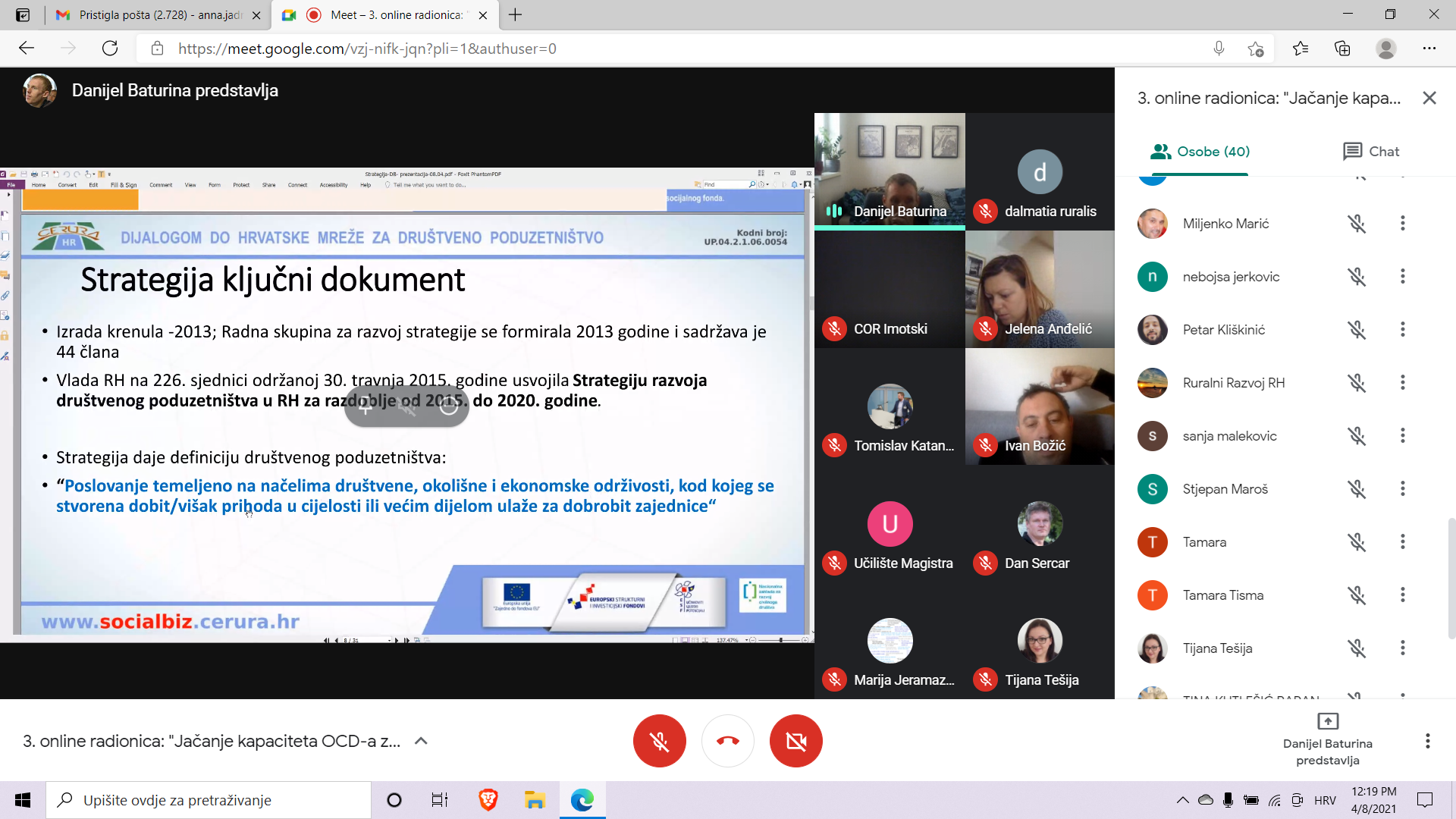This screenshot has height=819, width=1456.
Task: Close the participants side panel
Action: [x=1429, y=98]
